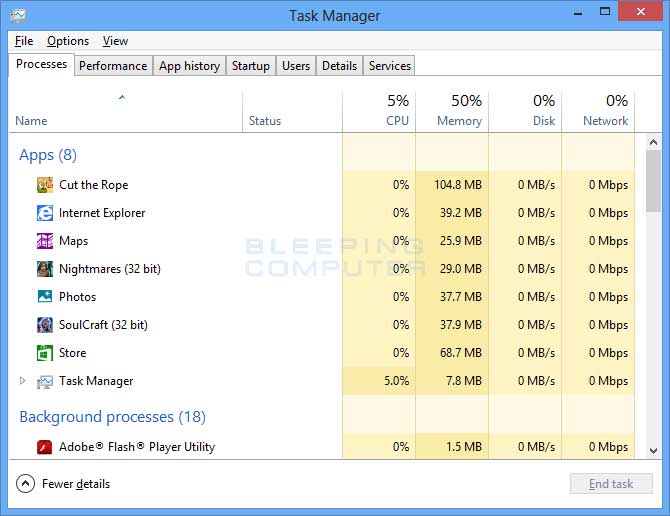Click the 5.0% CPU value
This screenshot has height=516, width=670.
tap(397, 381)
